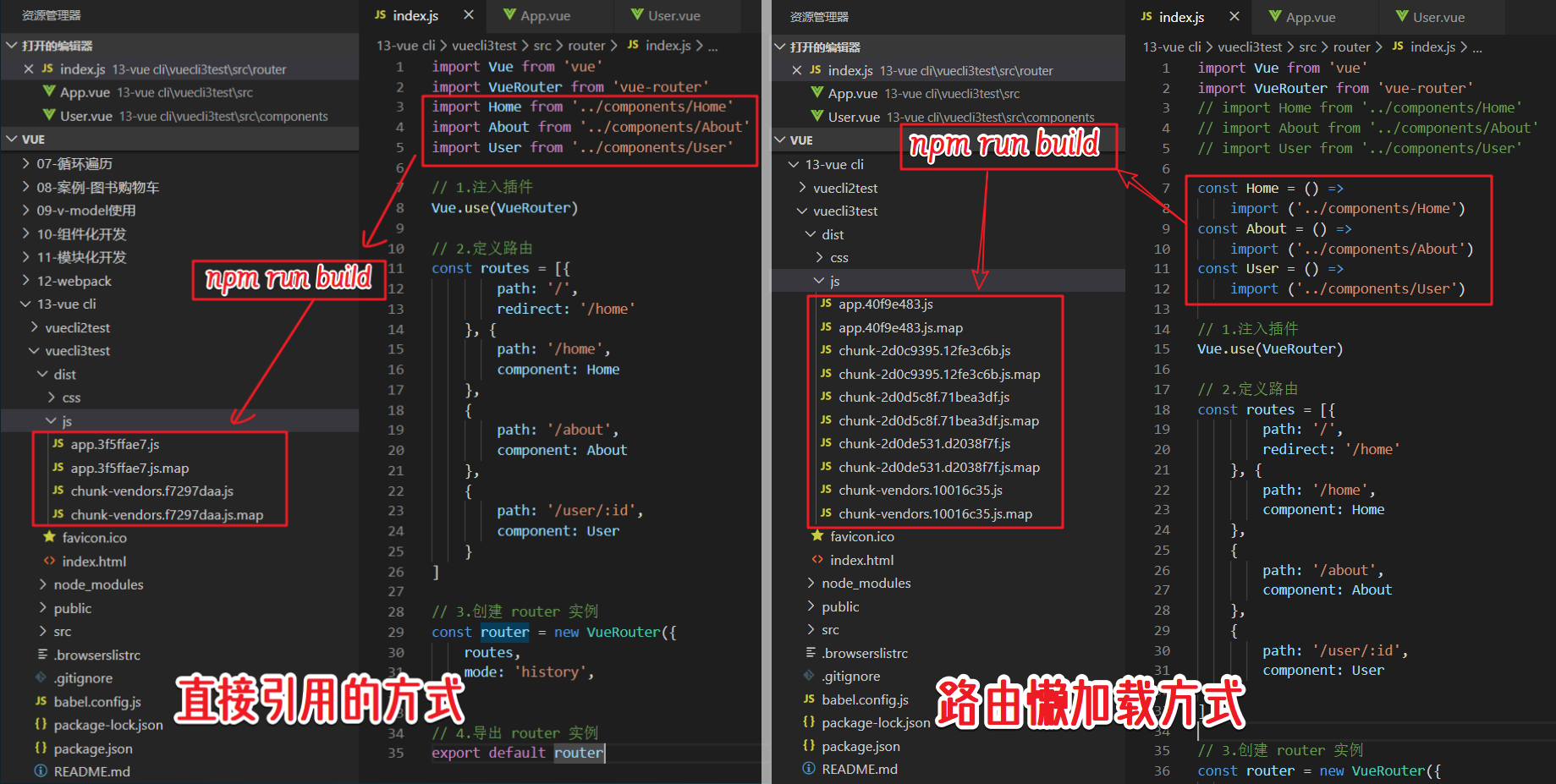Screen dimensions: 1556x784
Task: Click the favicon.ico star icon in left window
Action: click(x=50, y=537)
